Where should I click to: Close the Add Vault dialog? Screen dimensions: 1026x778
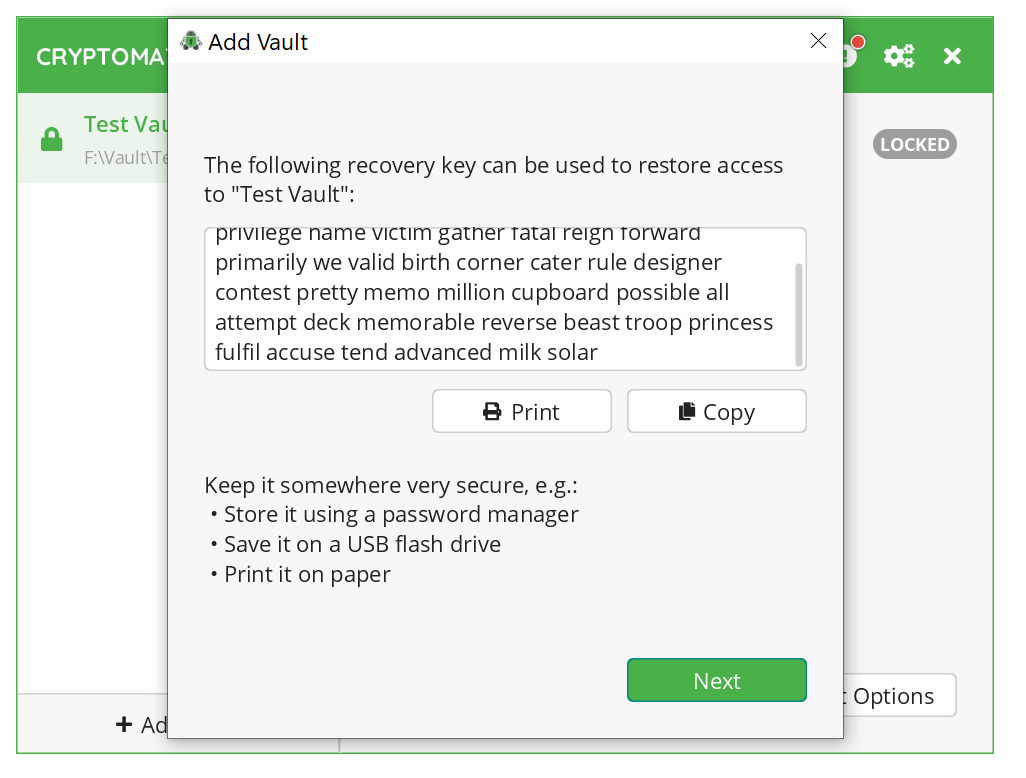coord(818,41)
